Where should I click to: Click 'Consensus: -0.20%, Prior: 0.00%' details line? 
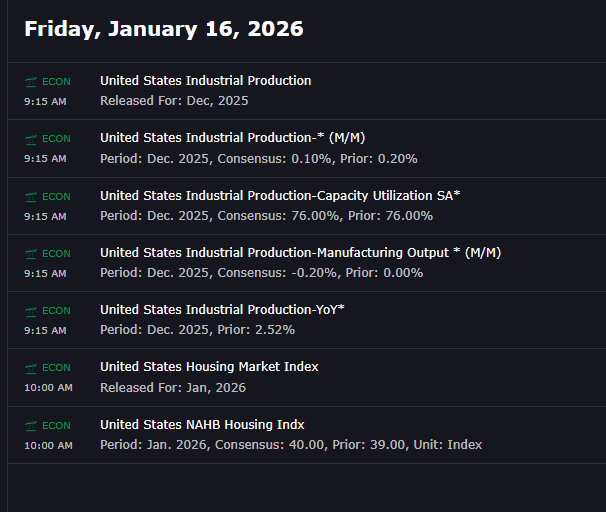click(x=262, y=273)
